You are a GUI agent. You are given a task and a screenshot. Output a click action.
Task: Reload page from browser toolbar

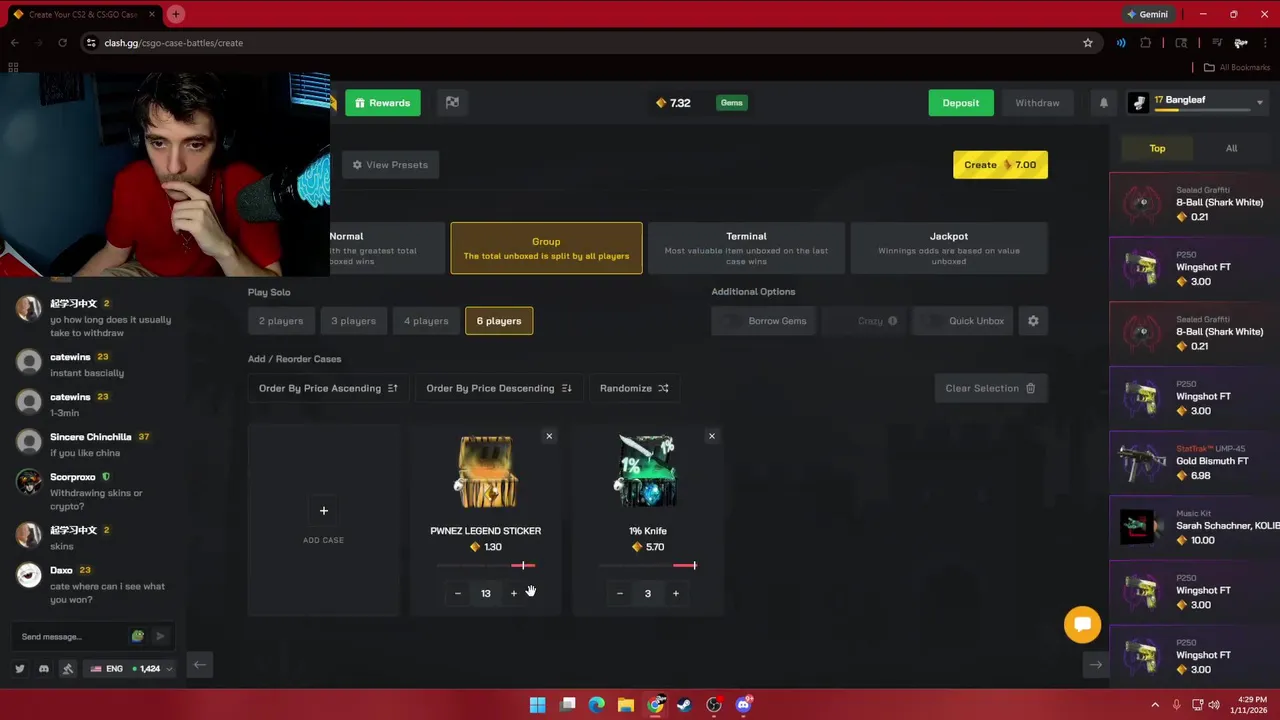[62, 43]
